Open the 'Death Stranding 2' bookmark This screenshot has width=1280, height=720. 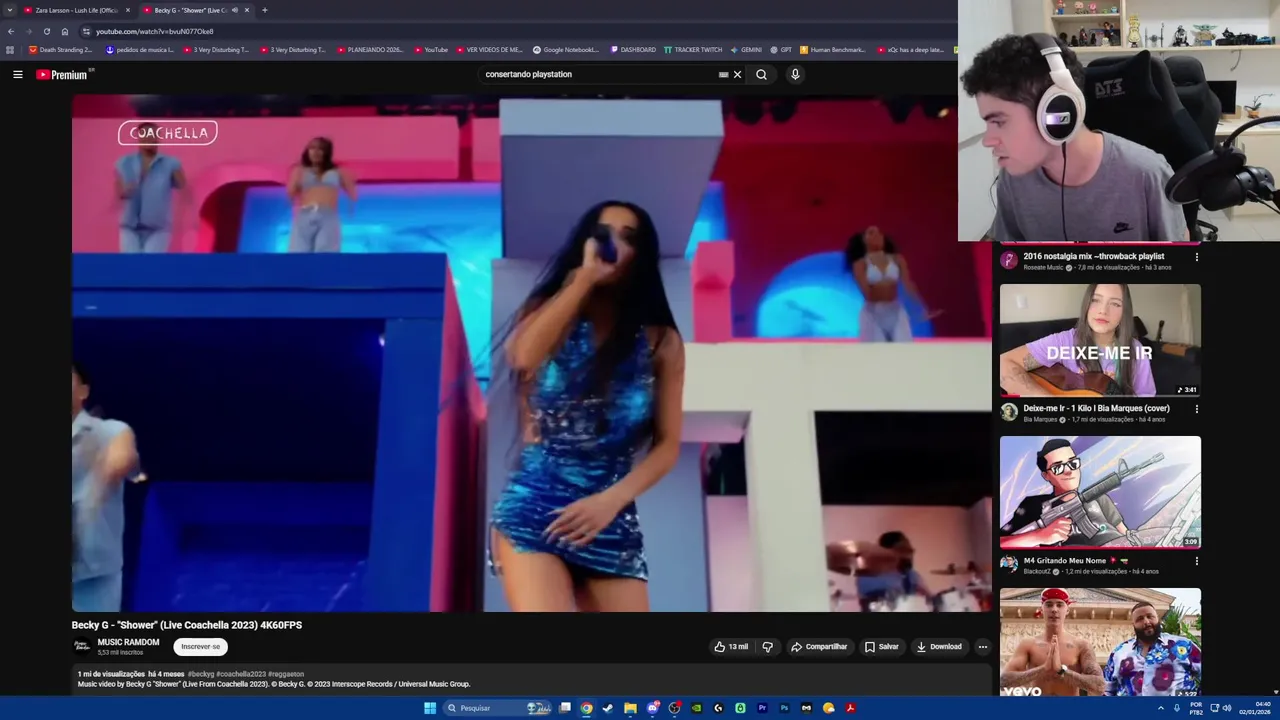(x=60, y=50)
